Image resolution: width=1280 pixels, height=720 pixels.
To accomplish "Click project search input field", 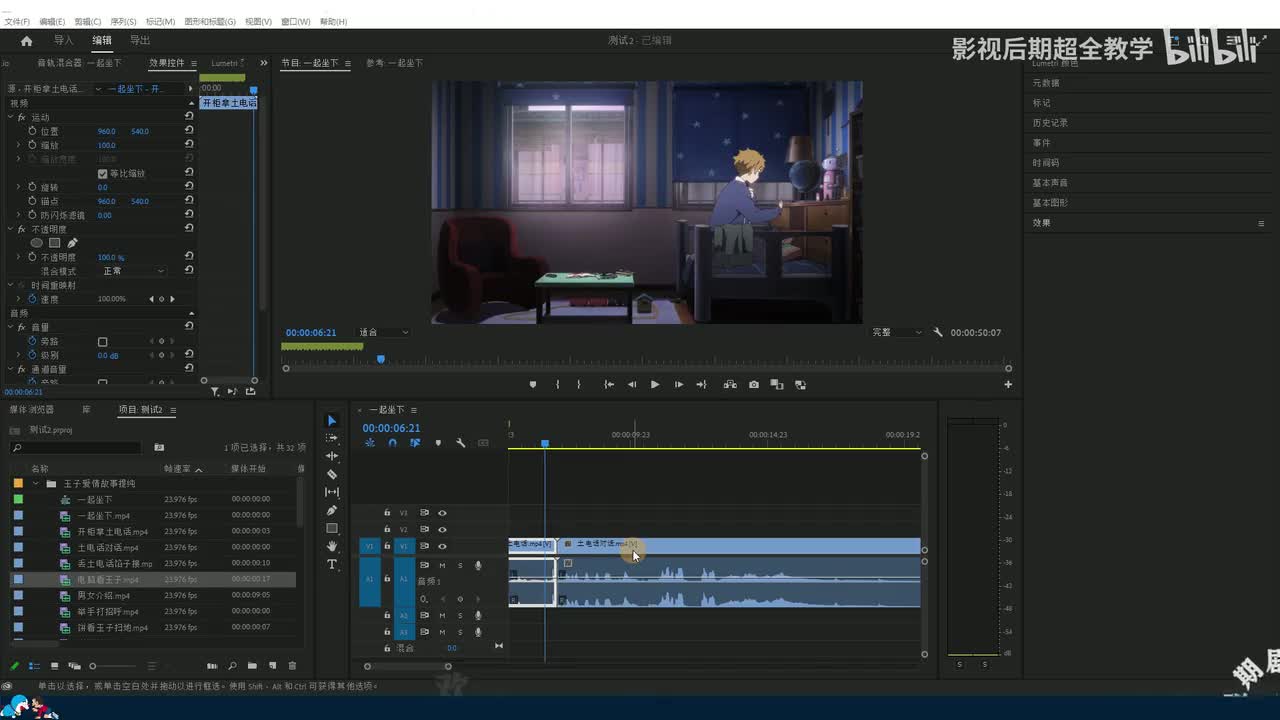I will pyautogui.click(x=76, y=448).
